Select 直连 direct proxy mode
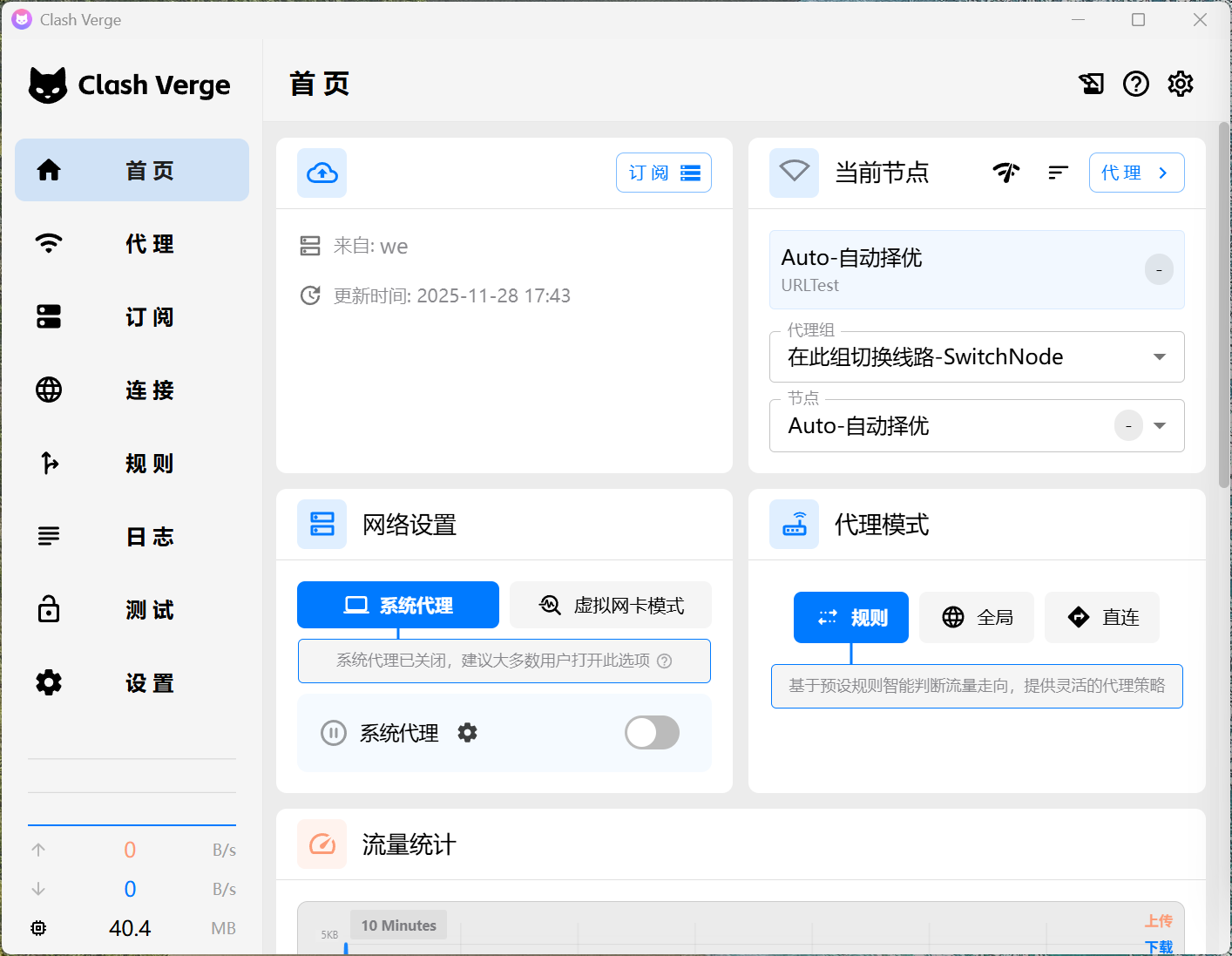 (x=1102, y=617)
